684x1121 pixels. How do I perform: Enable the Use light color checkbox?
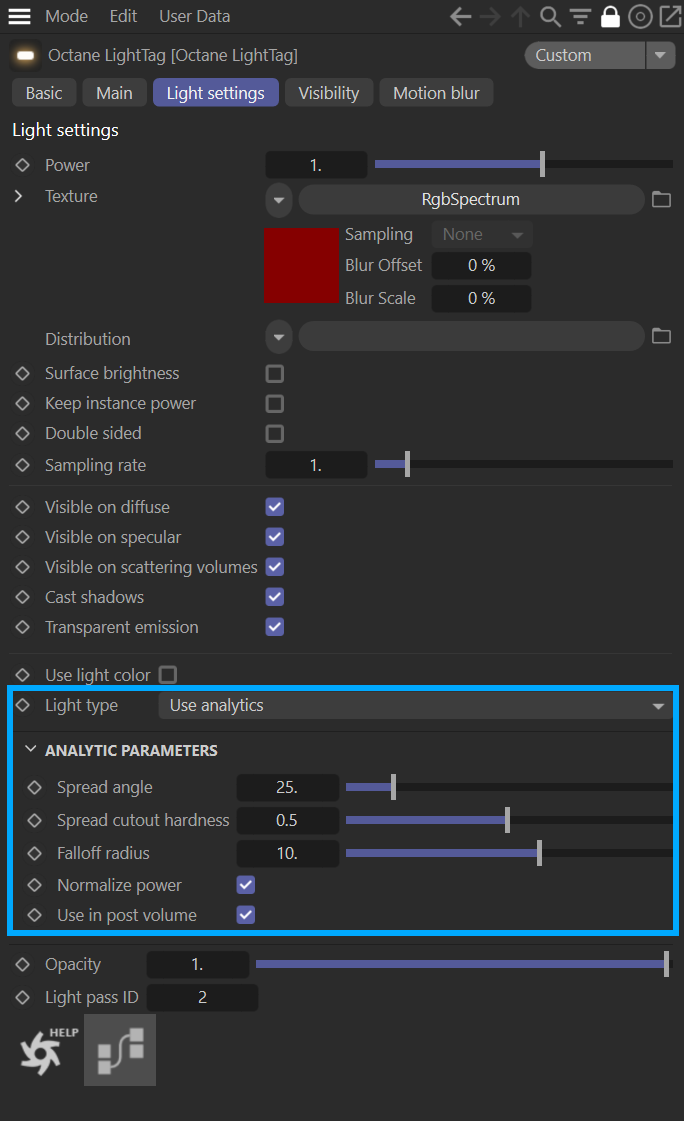tap(168, 675)
